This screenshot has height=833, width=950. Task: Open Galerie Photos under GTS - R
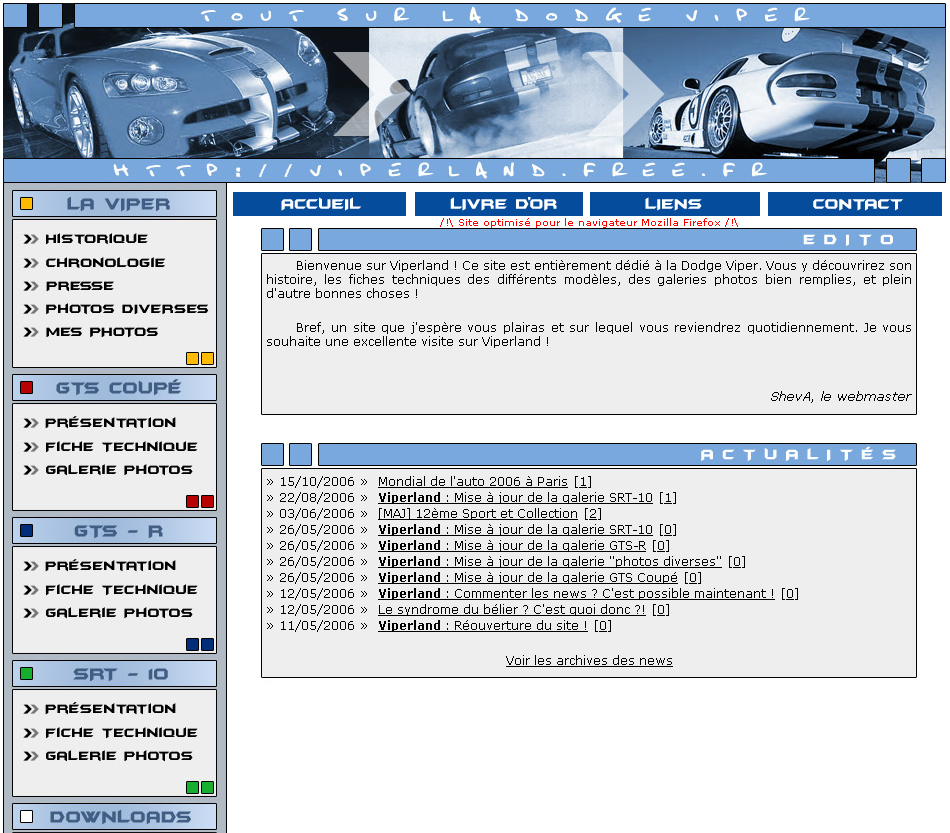point(119,612)
